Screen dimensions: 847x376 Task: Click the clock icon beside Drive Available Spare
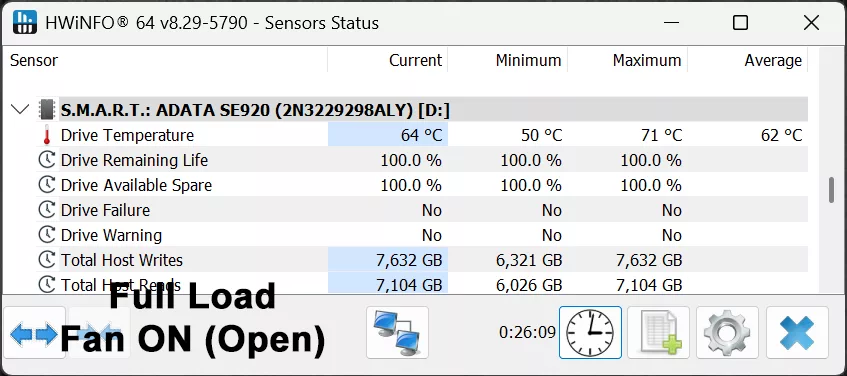pos(47,185)
